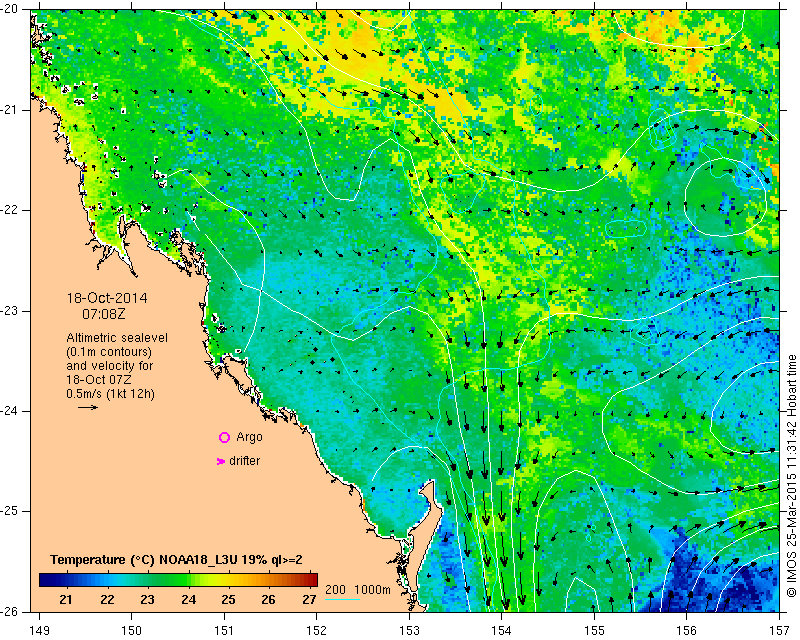Click color bar label 27
800x640 pixels.
pos(309,600)
